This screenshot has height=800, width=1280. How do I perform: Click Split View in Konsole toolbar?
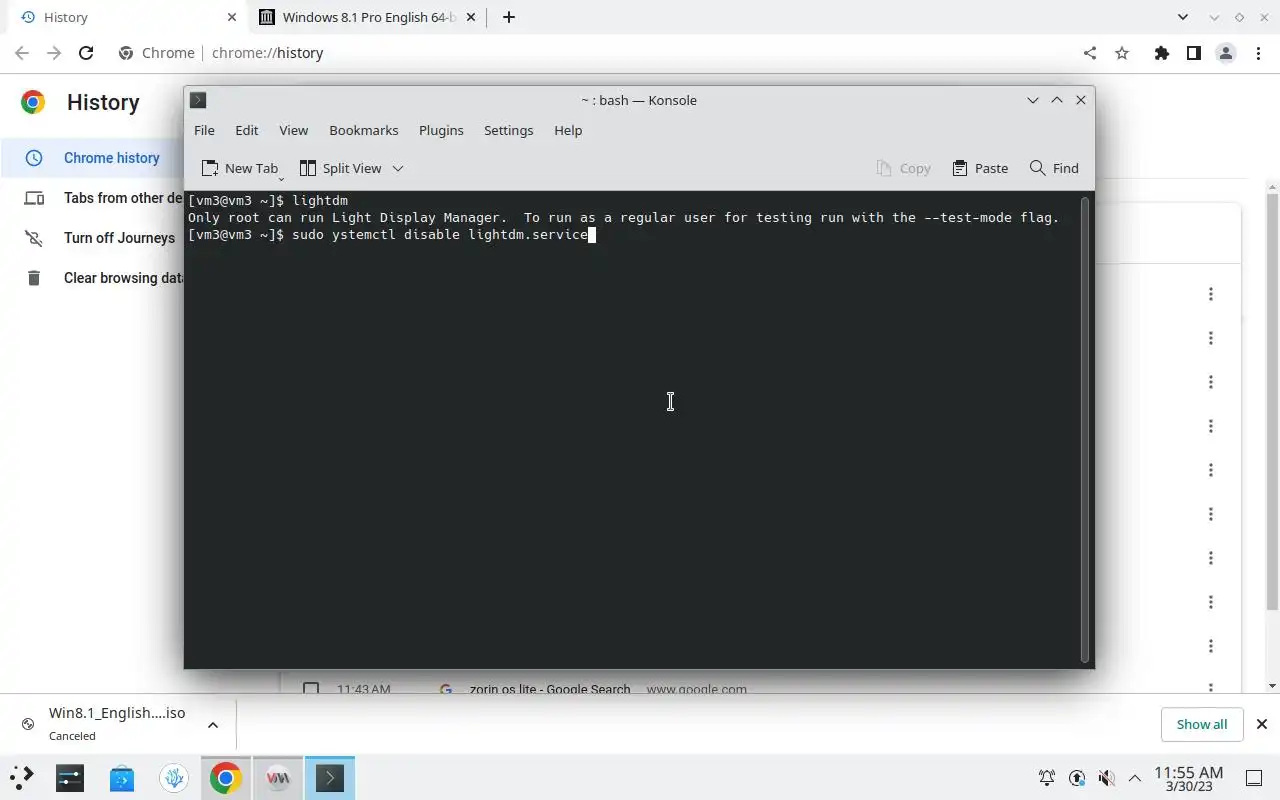(x=341, y=168)
